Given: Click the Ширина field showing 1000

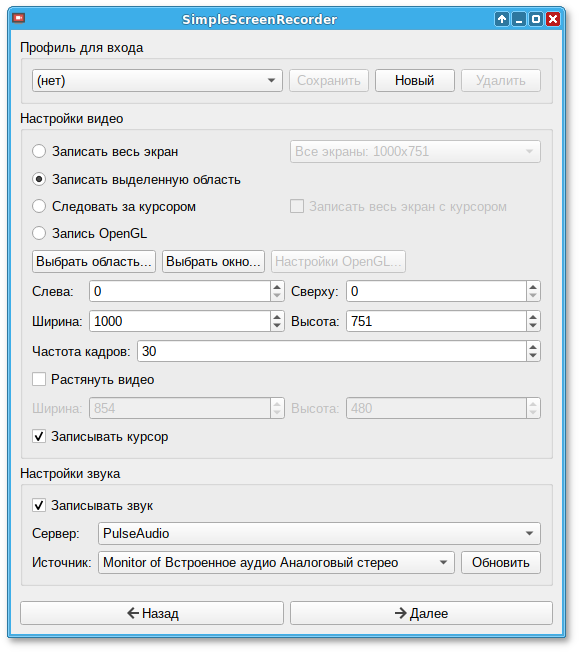Looking at the screenshot, I should pos(180,321).
